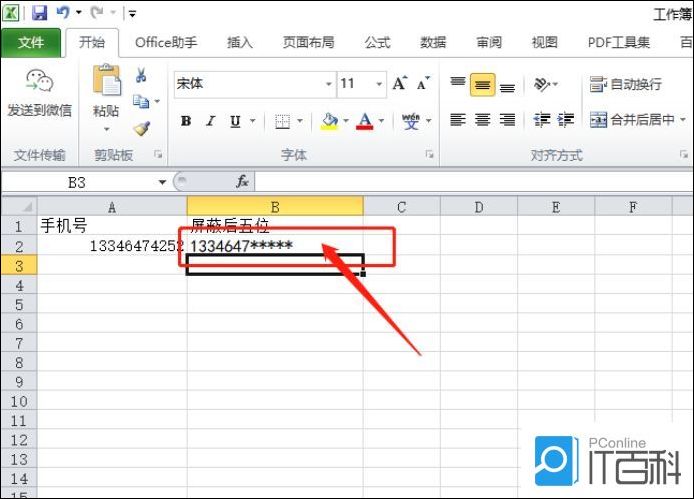The height and width of the screenshot is (499, 694).
Task: Click the Increase Indent icon
Action: pos(566,120)
